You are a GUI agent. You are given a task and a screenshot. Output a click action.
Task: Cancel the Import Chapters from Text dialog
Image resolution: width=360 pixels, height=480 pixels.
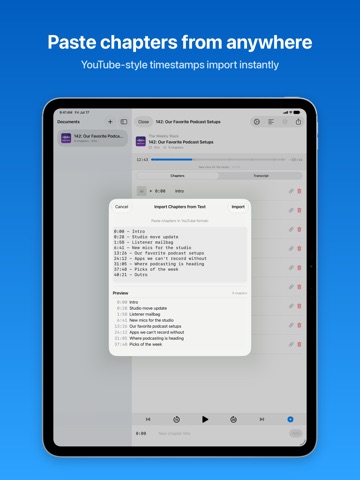[121, 207]
